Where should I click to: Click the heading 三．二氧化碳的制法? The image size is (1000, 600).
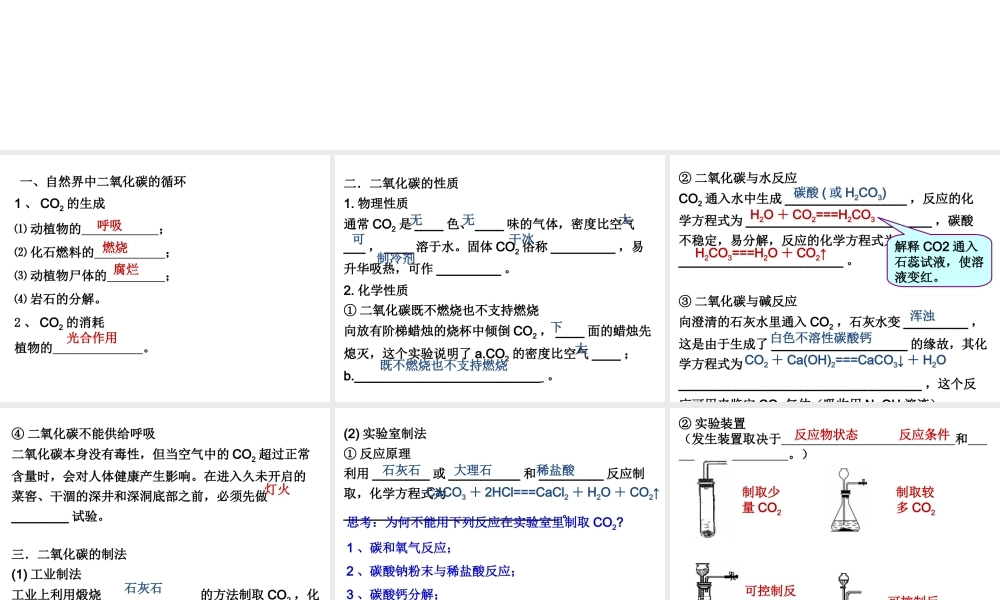(x=69, y=554)
